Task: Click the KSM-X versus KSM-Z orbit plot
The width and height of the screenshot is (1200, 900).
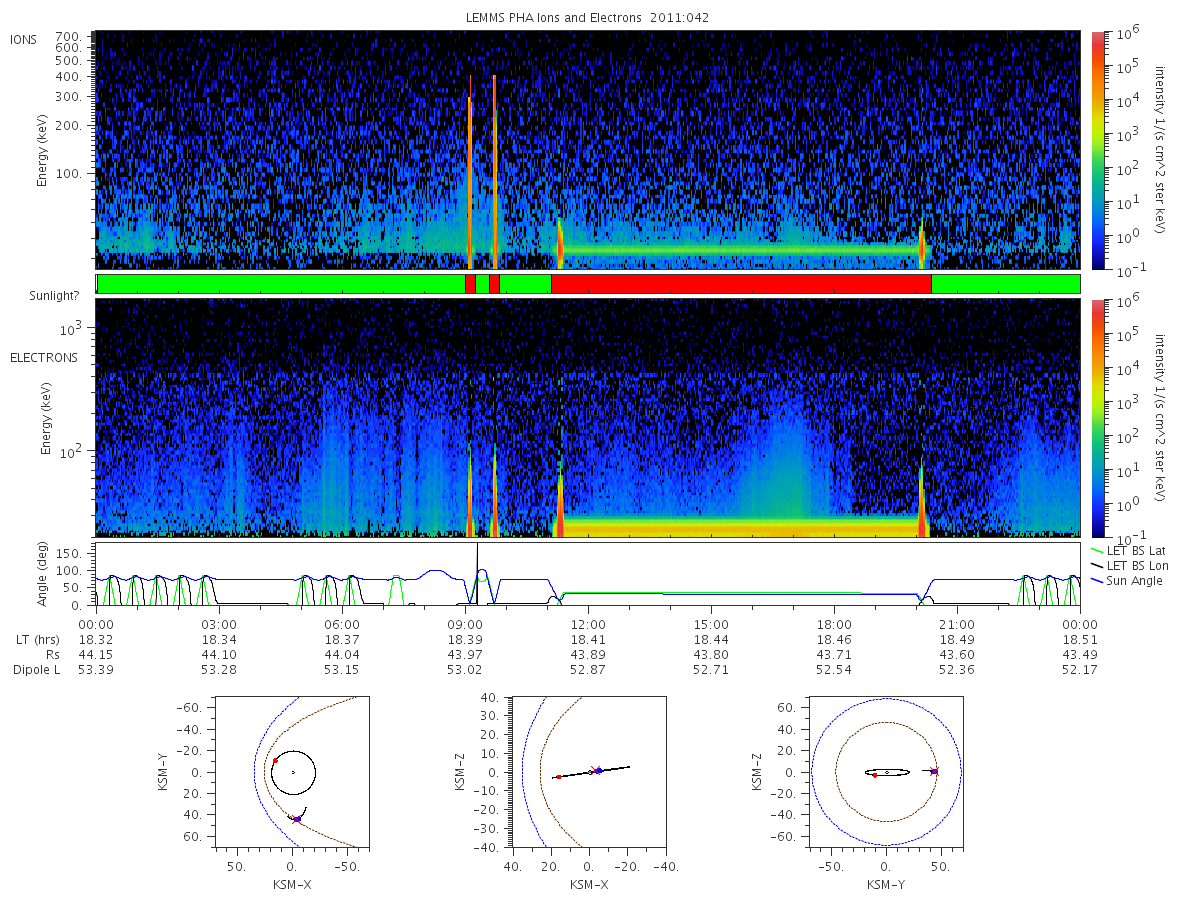Action: click(x=588, y=772)
